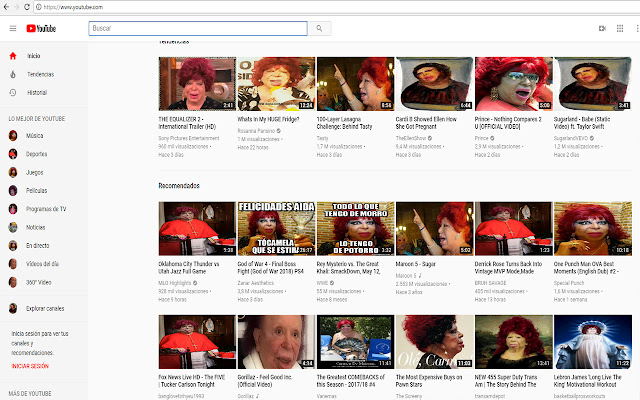Open Historial in the sidebar
Viewport: 640px width, 400px height.
click(36, 92)
